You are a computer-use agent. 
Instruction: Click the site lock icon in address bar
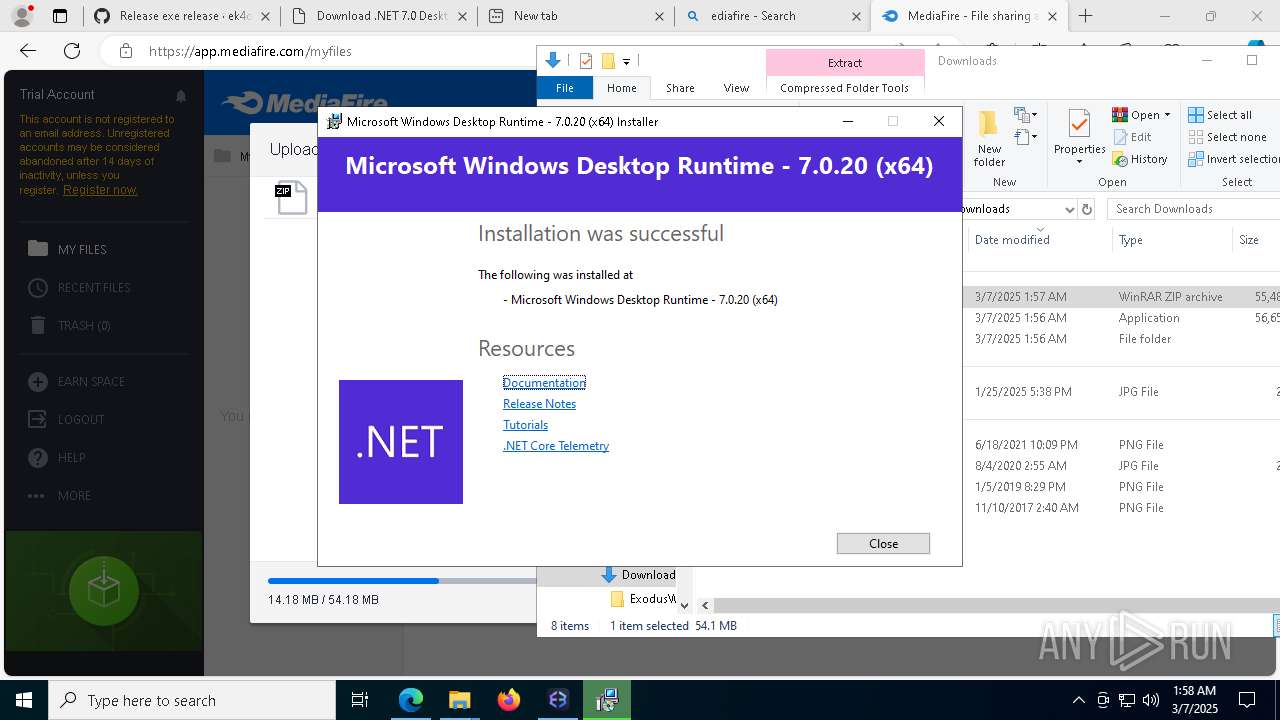pyautogui.click(x=125, y=51)
